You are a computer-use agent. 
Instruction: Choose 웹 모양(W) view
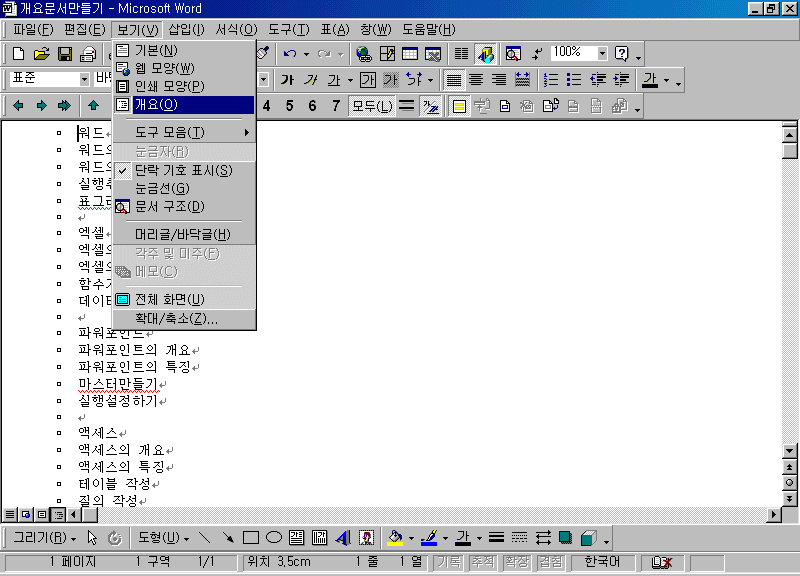(x=184, y=68)
